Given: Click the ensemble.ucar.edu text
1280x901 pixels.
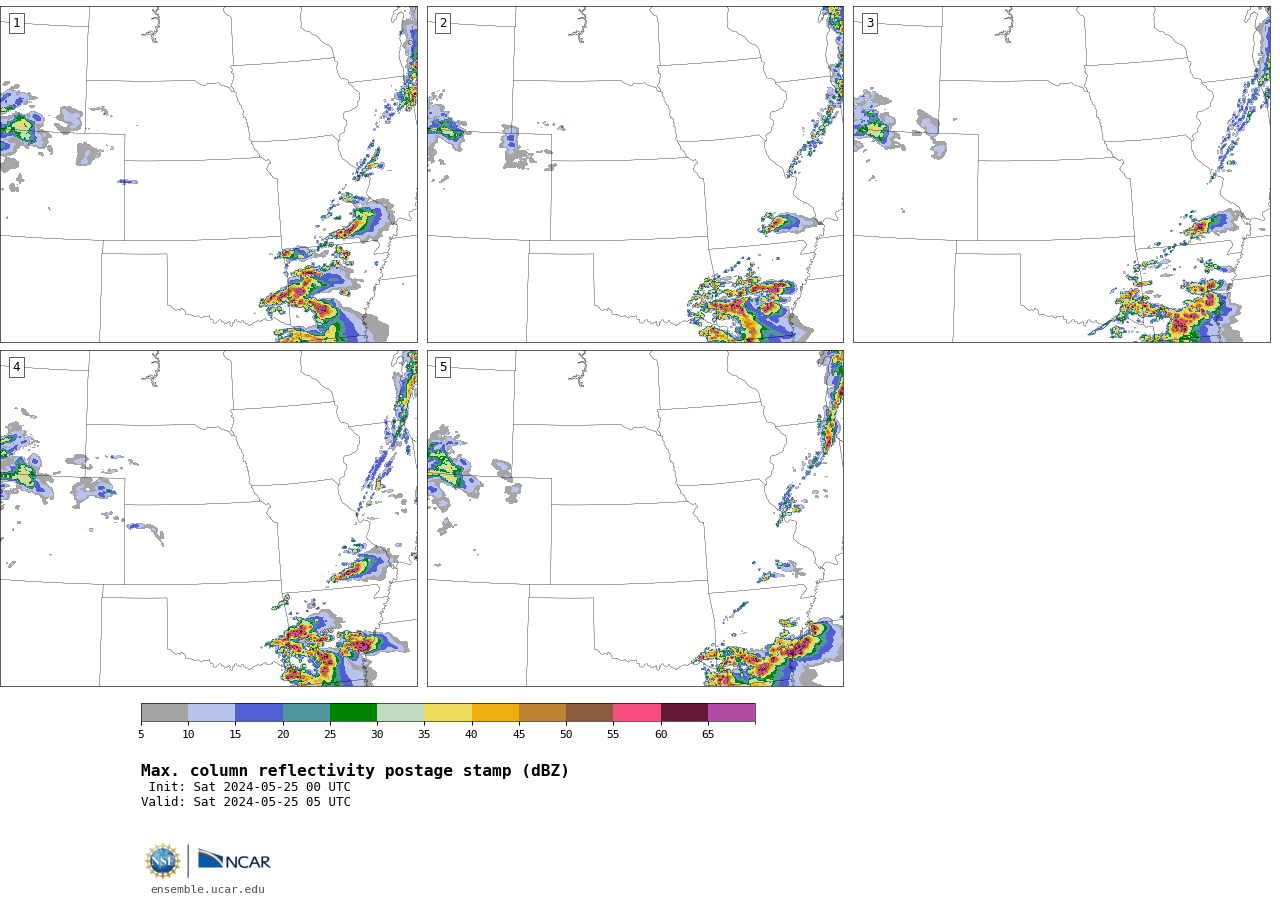Looking at the screenshot, I should (x=208, y=889).
